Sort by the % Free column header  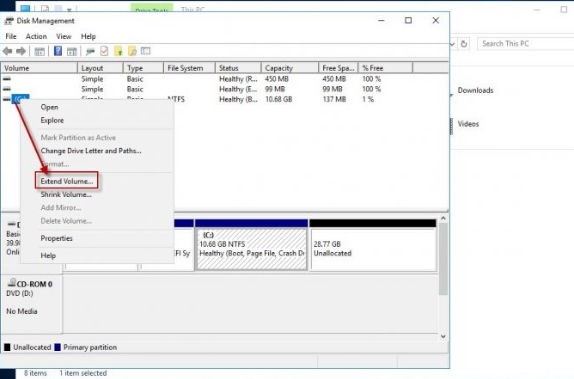click(385, 68)
